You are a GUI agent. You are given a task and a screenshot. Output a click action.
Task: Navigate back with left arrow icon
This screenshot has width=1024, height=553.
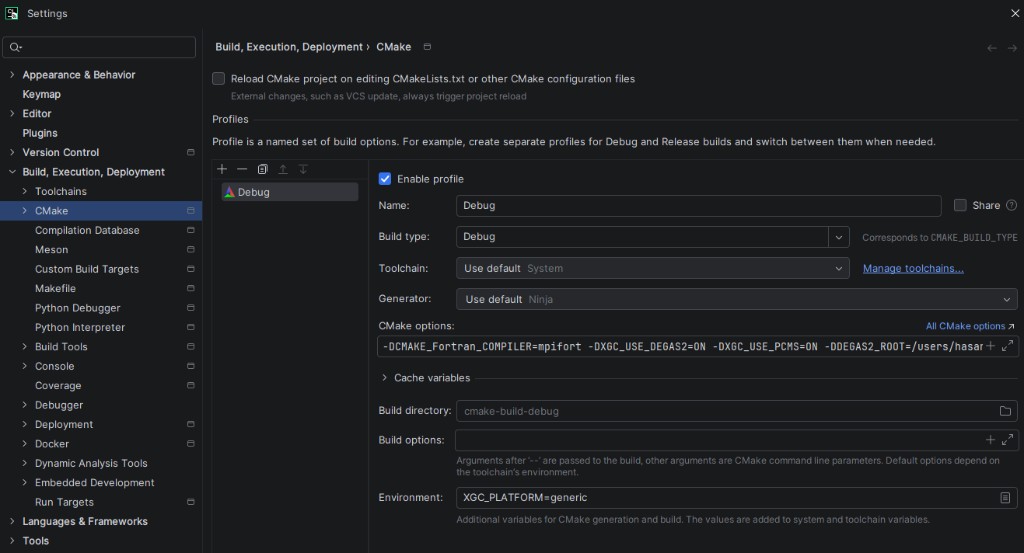[992, 48]
